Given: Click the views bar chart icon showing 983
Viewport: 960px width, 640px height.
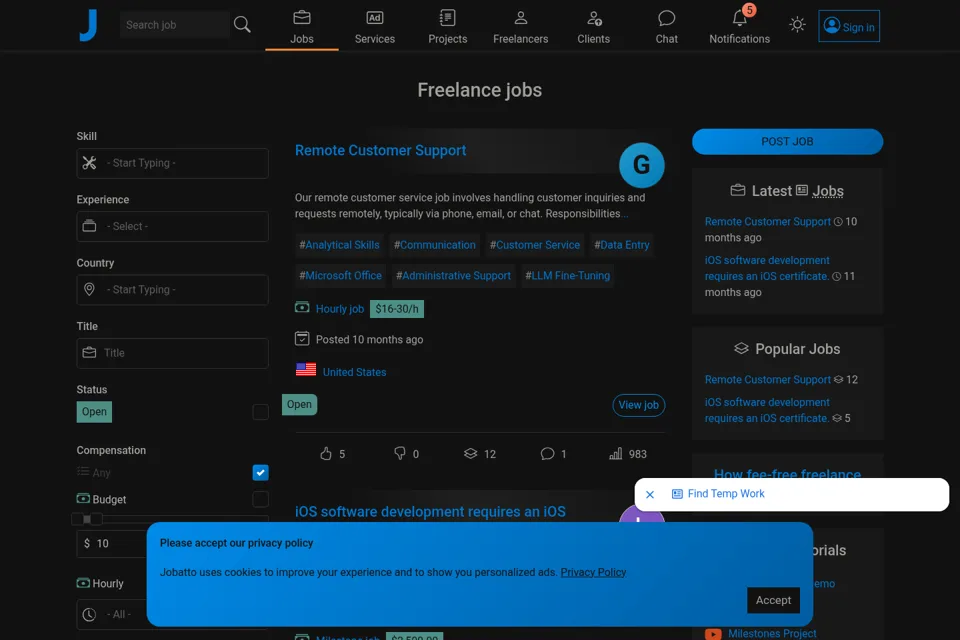Looking at the screenshot, I should 615,453.
